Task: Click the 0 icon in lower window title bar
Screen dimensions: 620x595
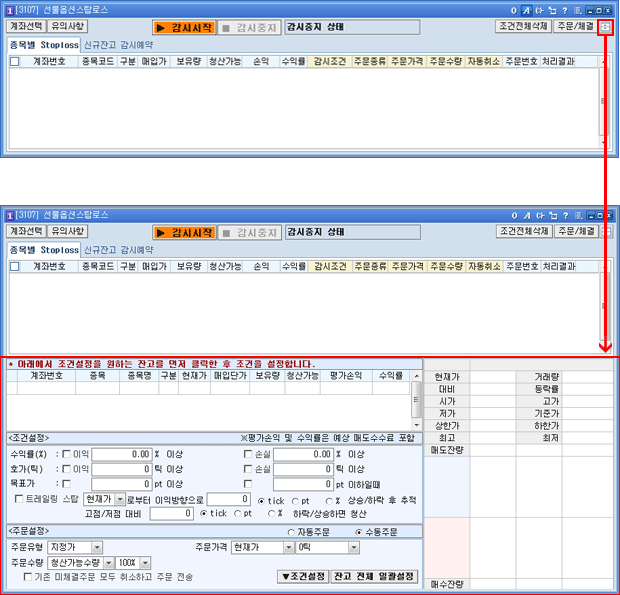Action: pyautogui.click(x=515, y=215)
